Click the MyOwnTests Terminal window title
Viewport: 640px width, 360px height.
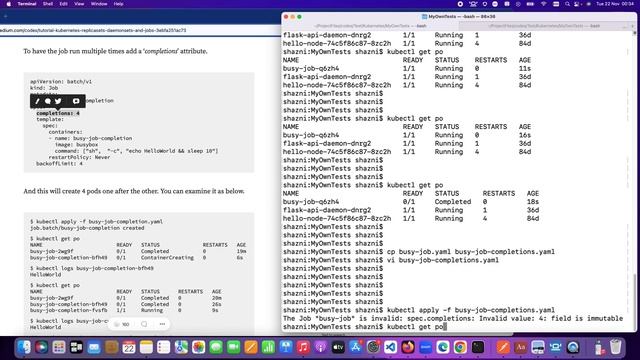coord(458,17)
